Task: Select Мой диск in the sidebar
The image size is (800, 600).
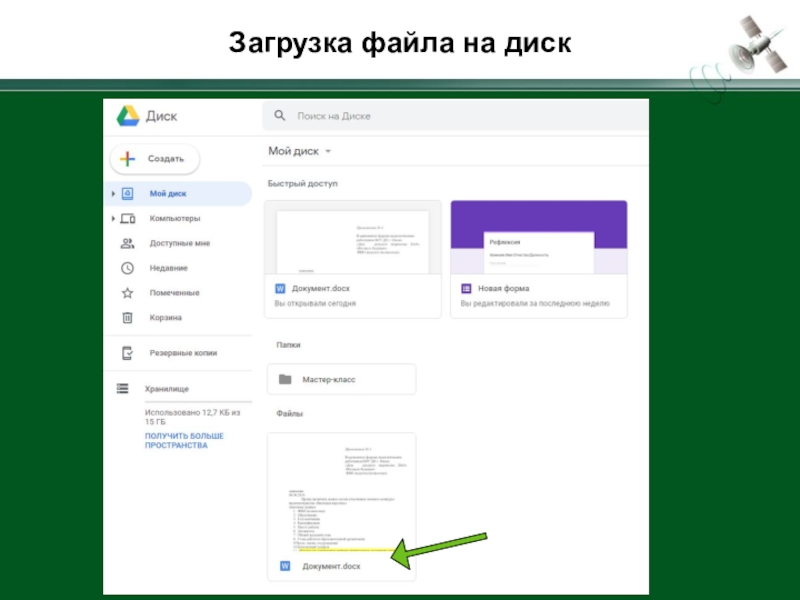Action: (168, 193)
